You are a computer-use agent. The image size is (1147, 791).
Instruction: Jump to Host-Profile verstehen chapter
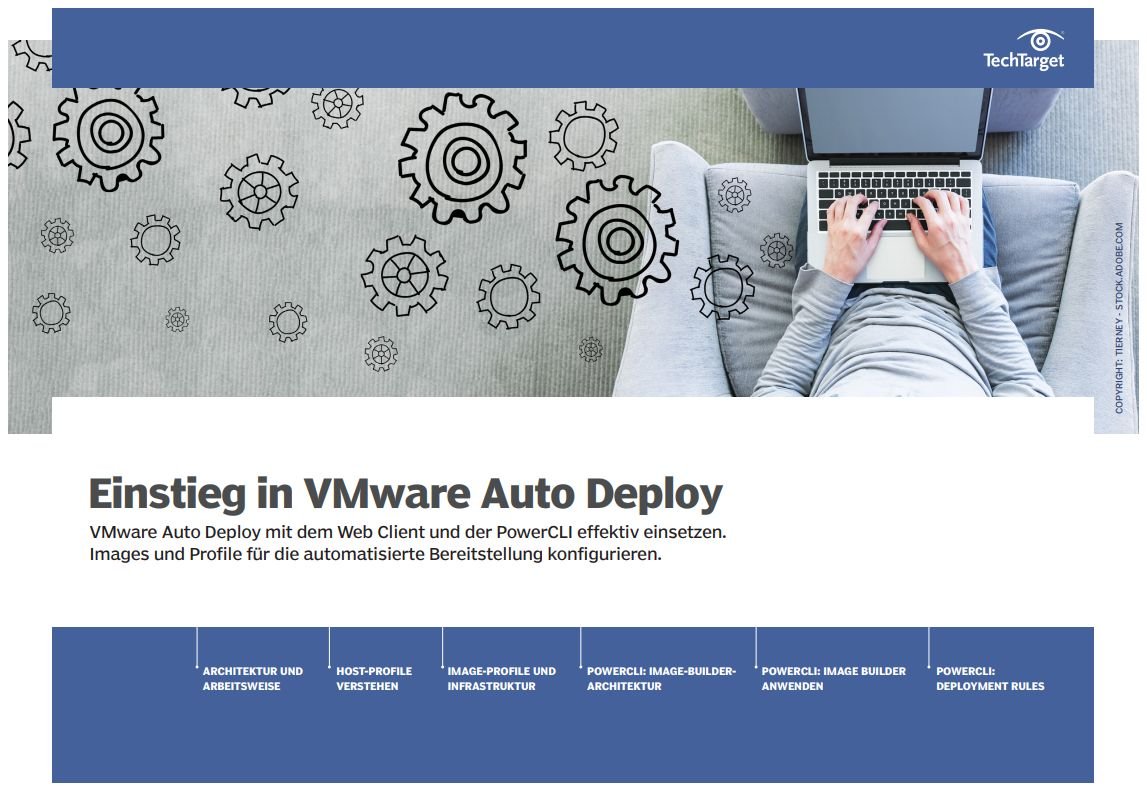click(x=374, y=678)
